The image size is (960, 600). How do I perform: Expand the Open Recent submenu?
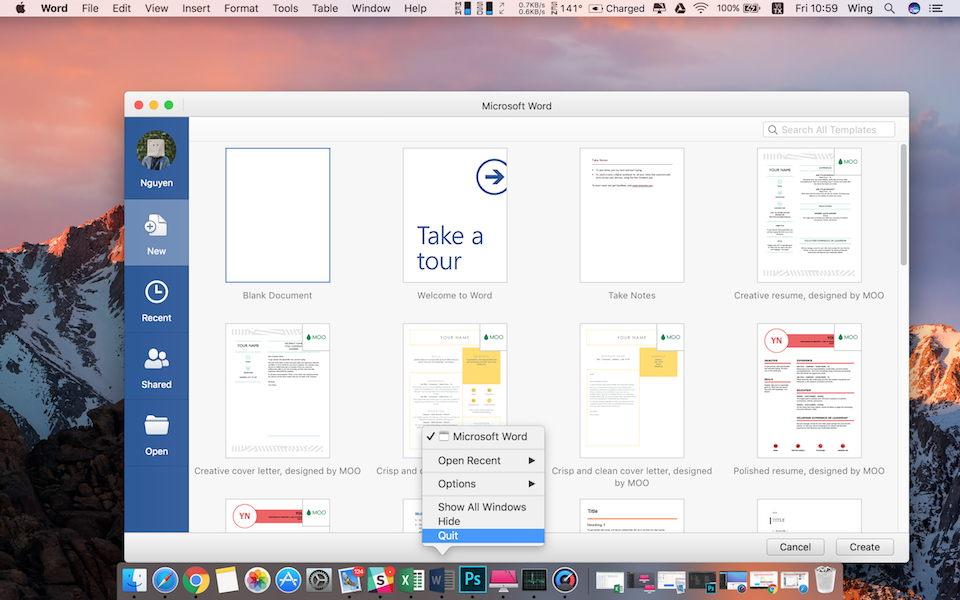click(483, 460)
